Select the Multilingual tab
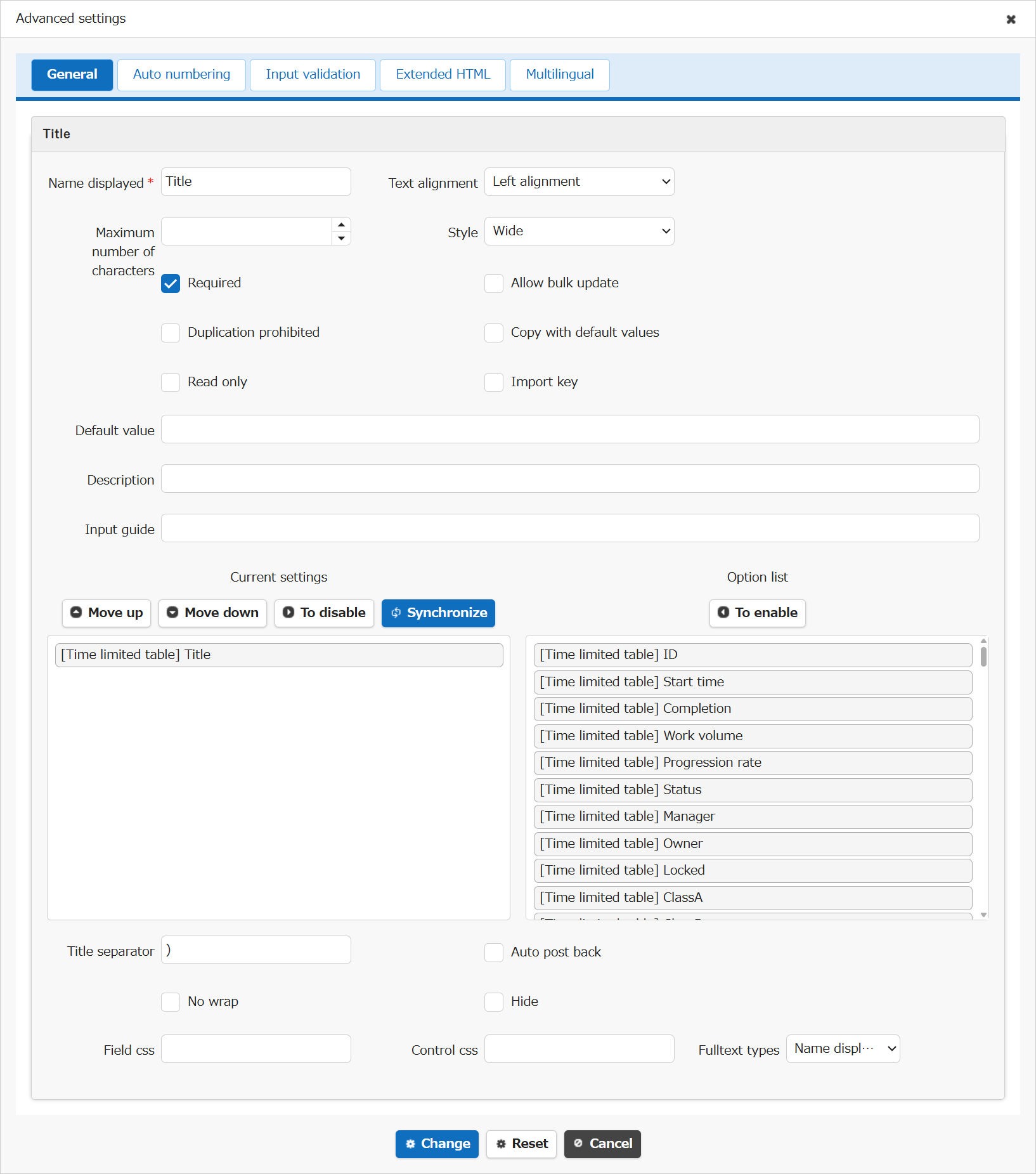Image resolution: width=1036 pixels, height=1174 pixels. (x=560, y=75)
